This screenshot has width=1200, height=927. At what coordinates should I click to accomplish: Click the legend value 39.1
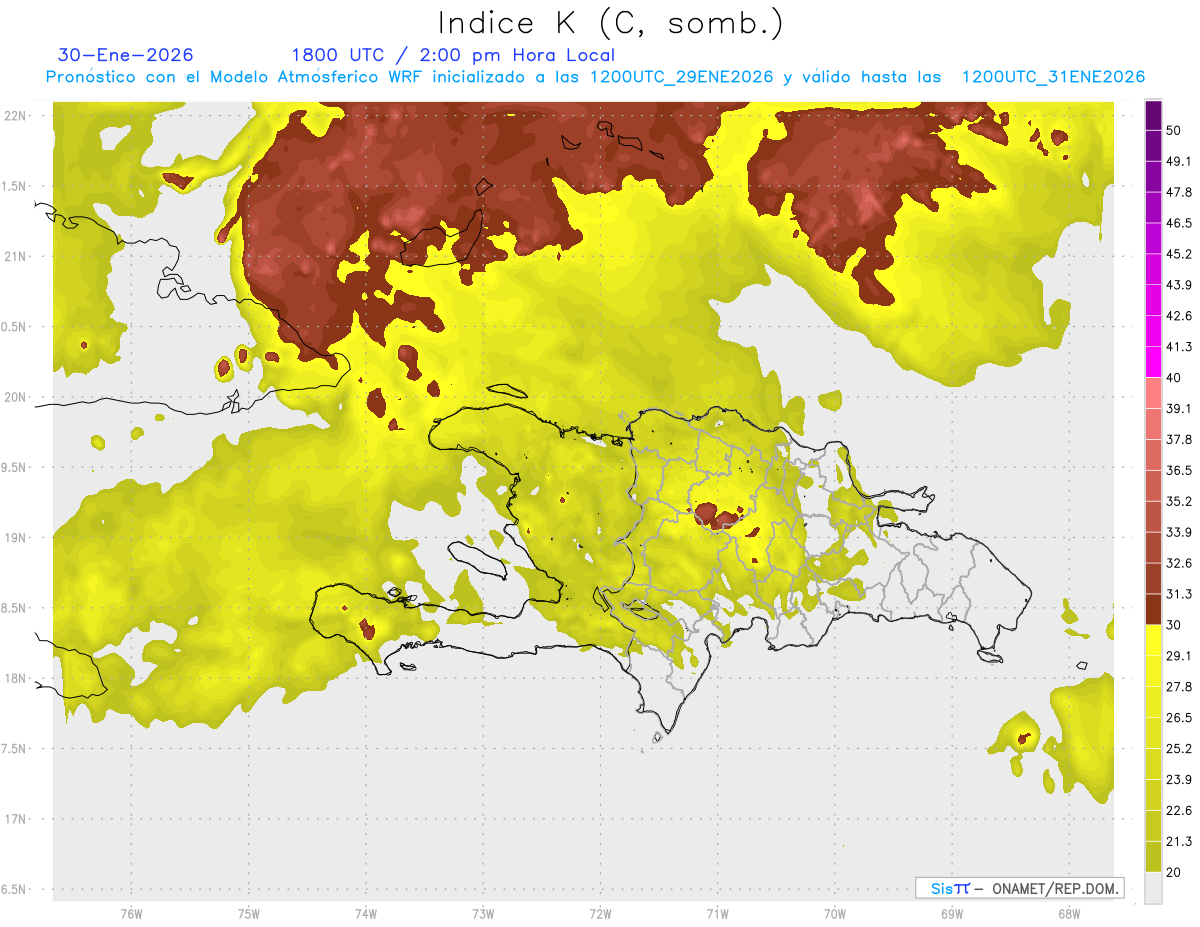tap(1179, 409)
